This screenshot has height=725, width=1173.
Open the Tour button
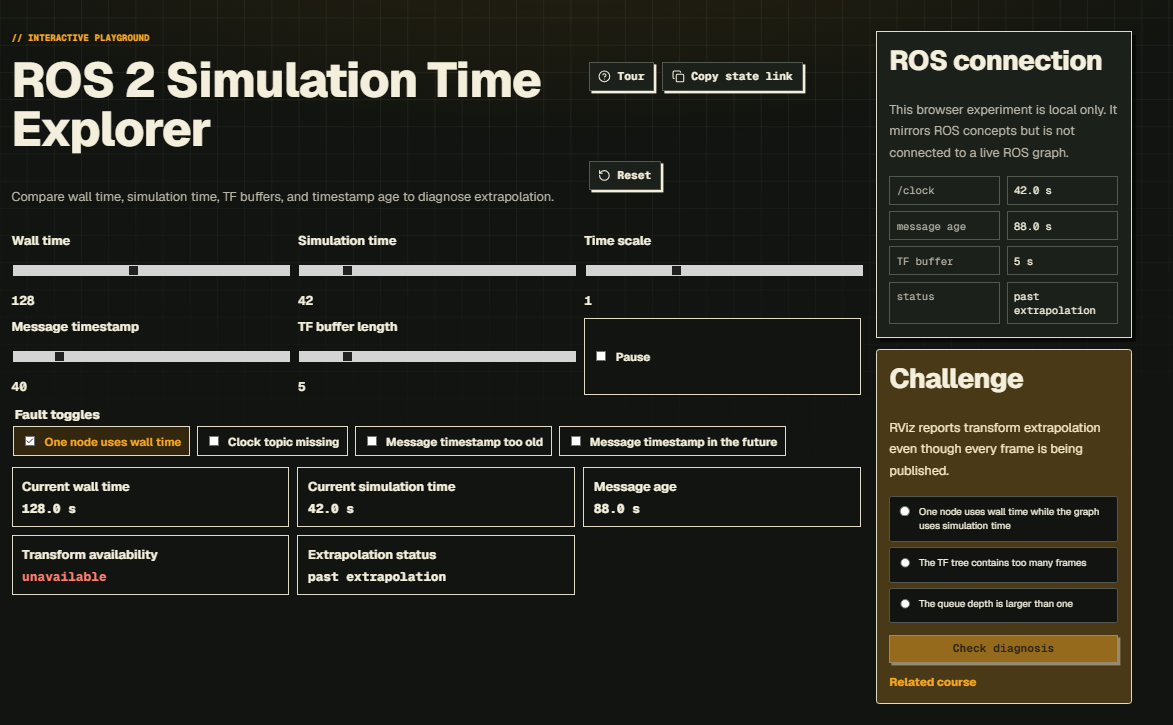coord(622,76)
